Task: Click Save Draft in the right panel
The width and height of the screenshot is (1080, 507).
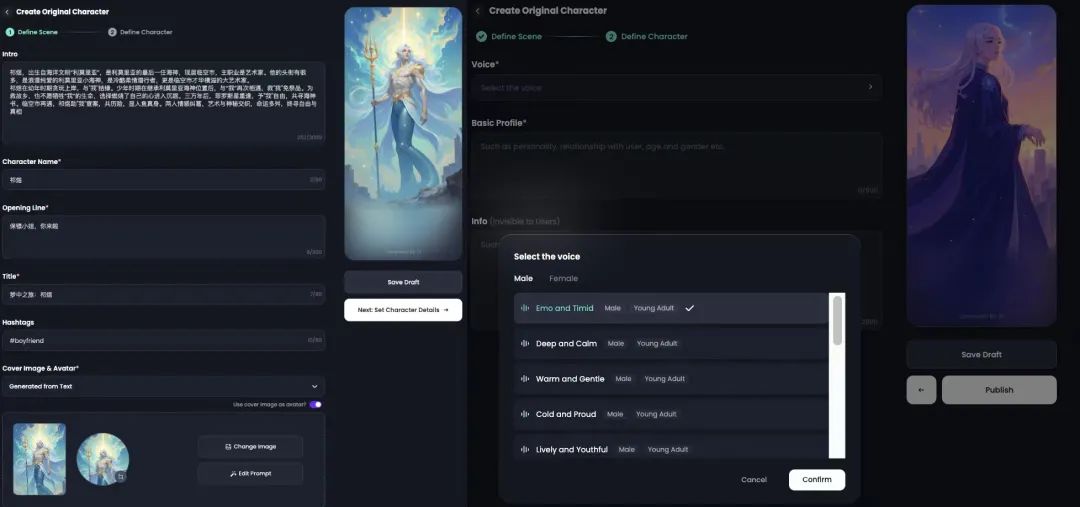Action: pos(982,355)
